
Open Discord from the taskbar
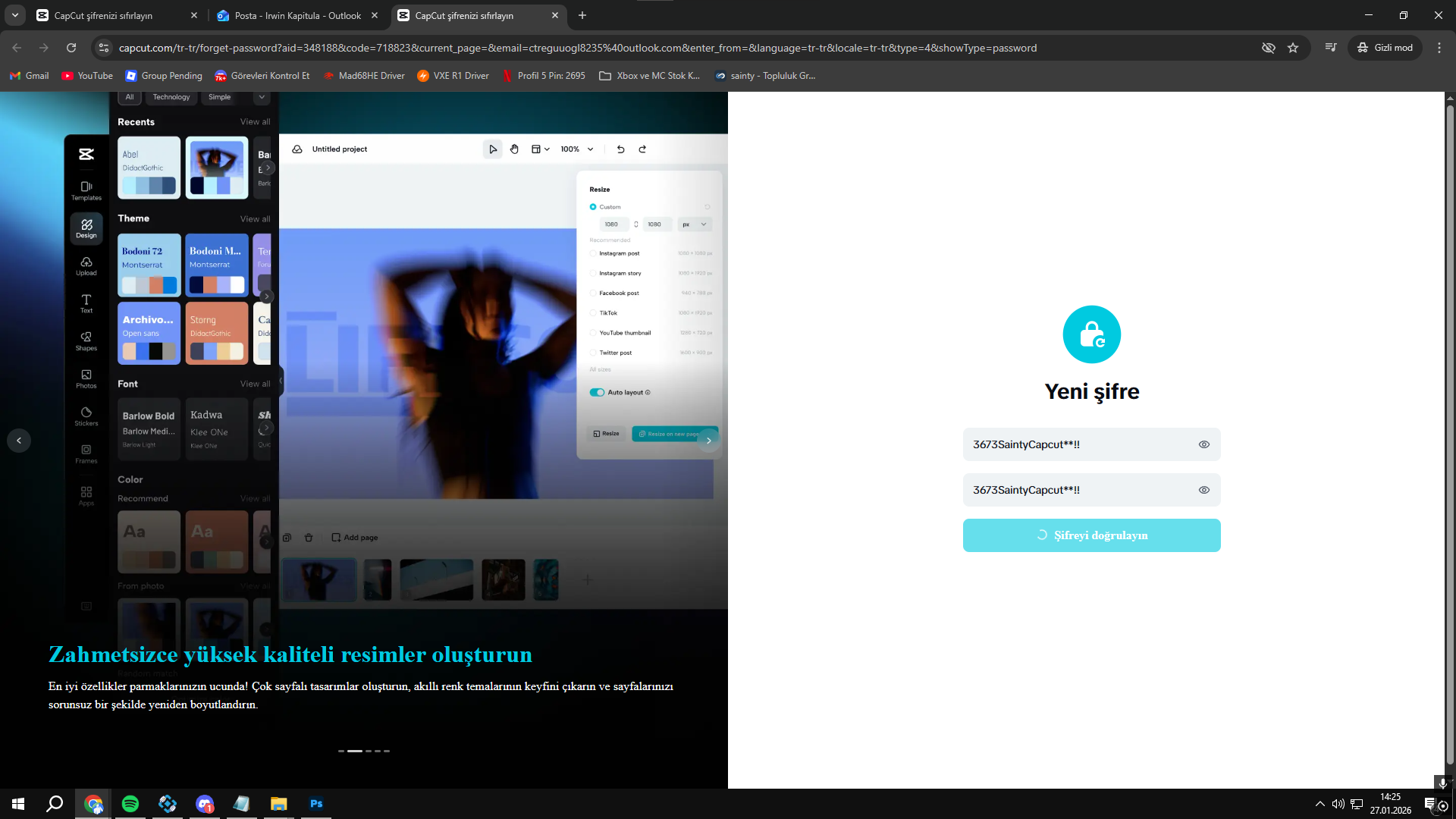coord(205,804)
